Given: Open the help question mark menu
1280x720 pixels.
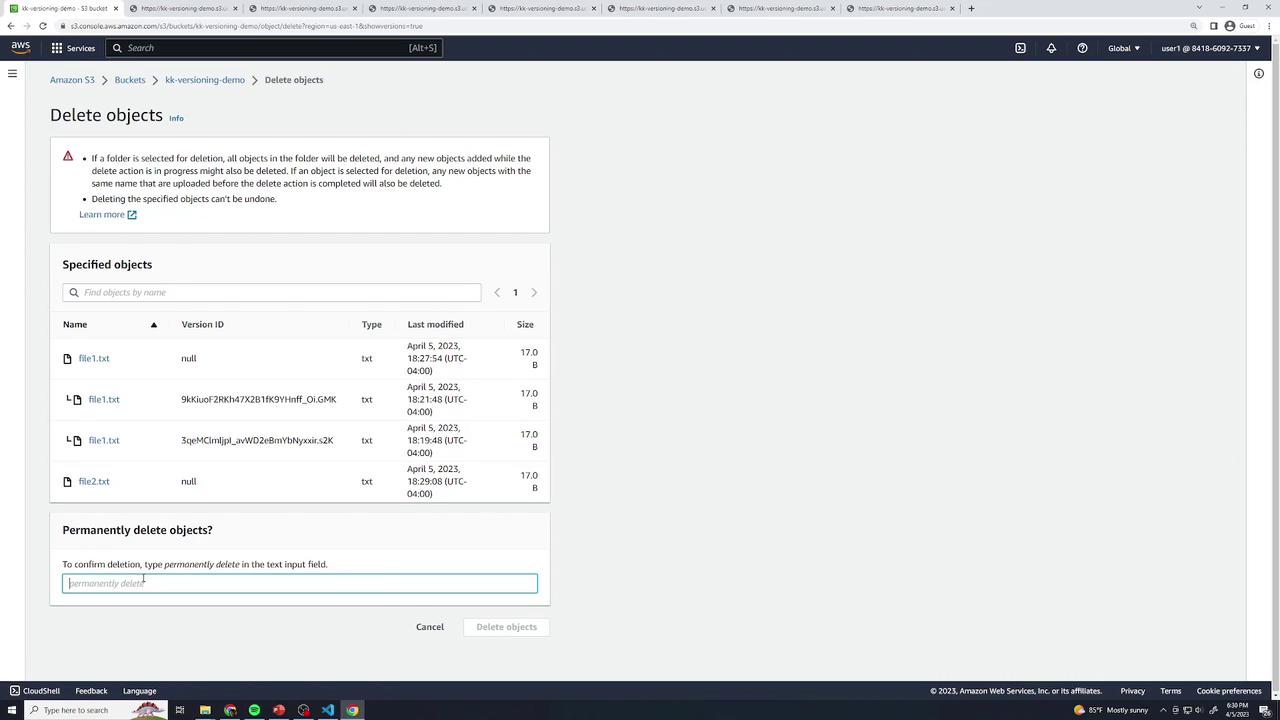Looking at the screenshot, I should point(1082,48).
